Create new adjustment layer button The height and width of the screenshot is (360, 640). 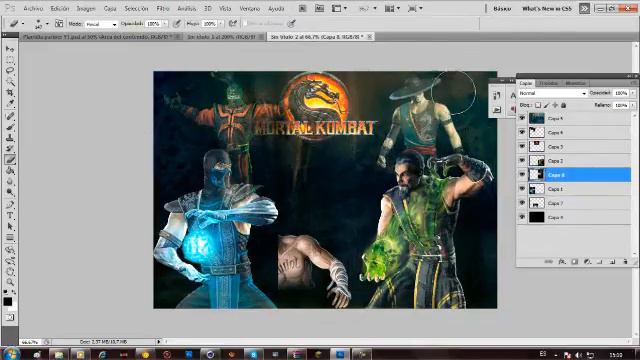[587, 262]
